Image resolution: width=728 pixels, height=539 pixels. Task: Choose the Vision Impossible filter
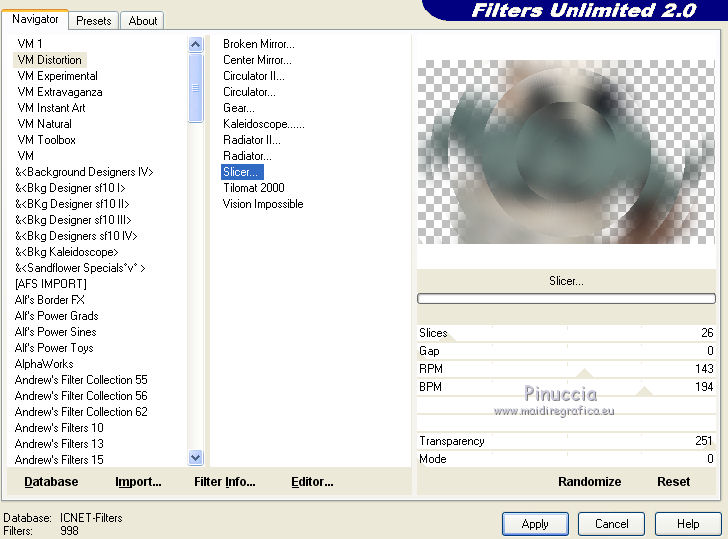point(263,204)
